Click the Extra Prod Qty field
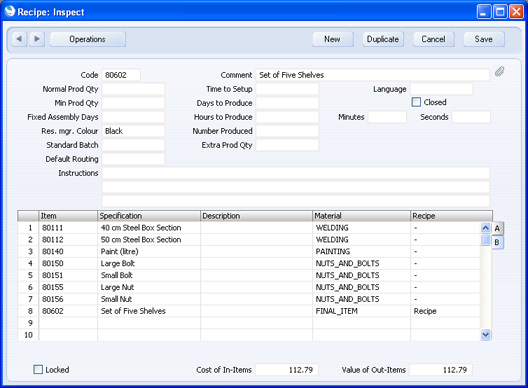This screenshot has height=388, width=528. click(287, 145)
